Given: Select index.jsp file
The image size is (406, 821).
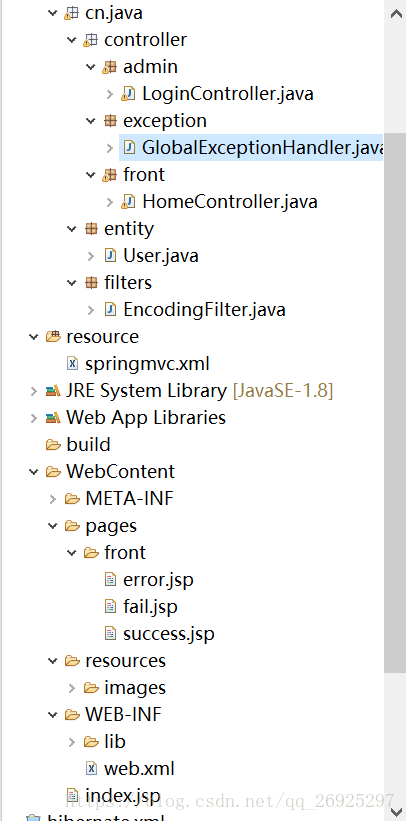Looking at the screenshot, I should click(x=123, y=796).
